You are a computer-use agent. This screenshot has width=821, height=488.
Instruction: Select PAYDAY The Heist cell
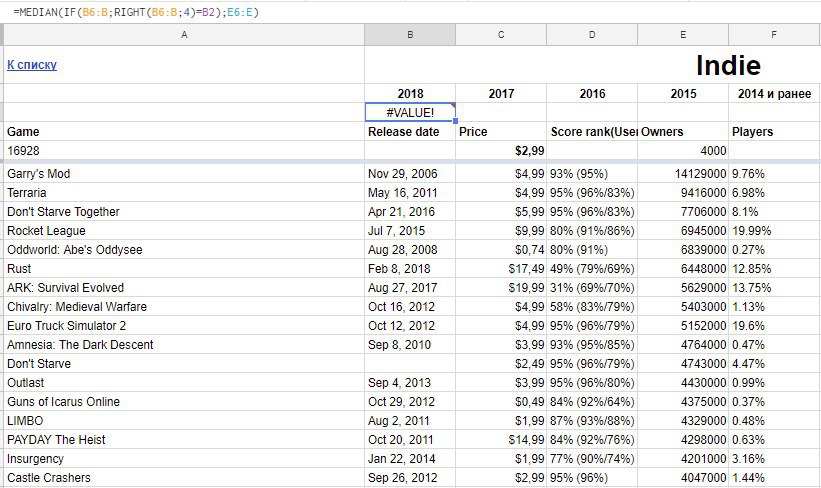(x=184, y=439)
